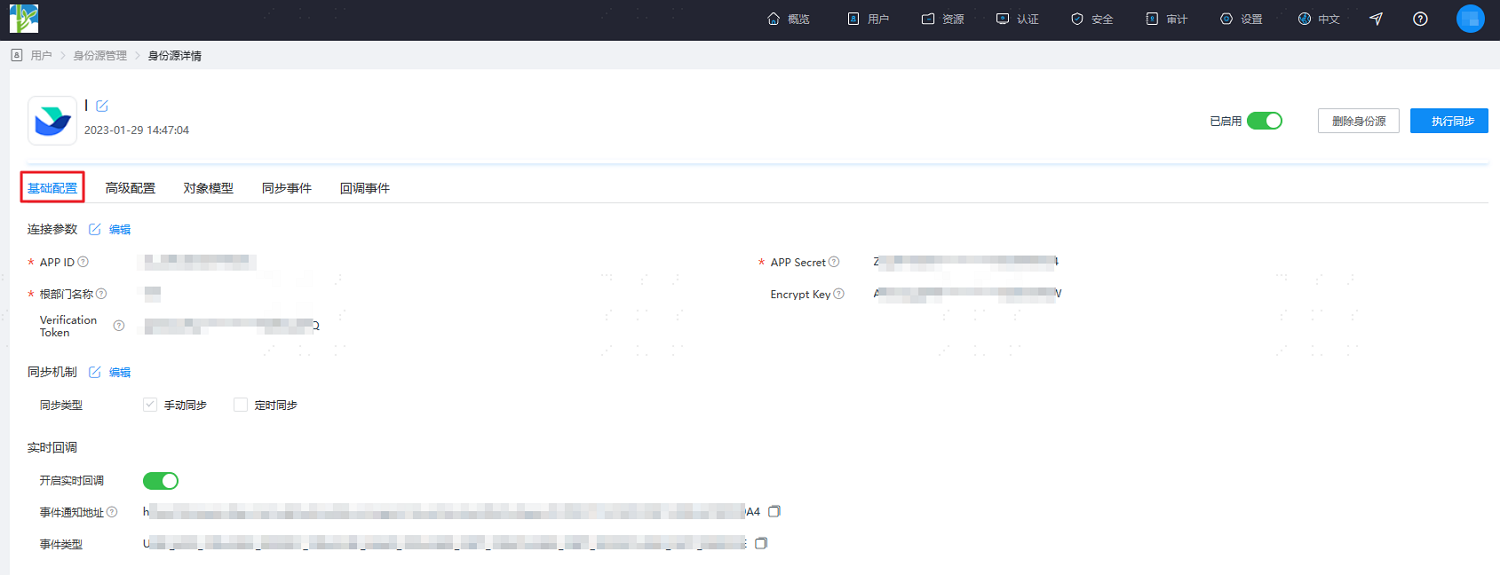Open the 认证 authentication menu
The width and height of the screenshot is (1500, 575).
coord(1017,19)
